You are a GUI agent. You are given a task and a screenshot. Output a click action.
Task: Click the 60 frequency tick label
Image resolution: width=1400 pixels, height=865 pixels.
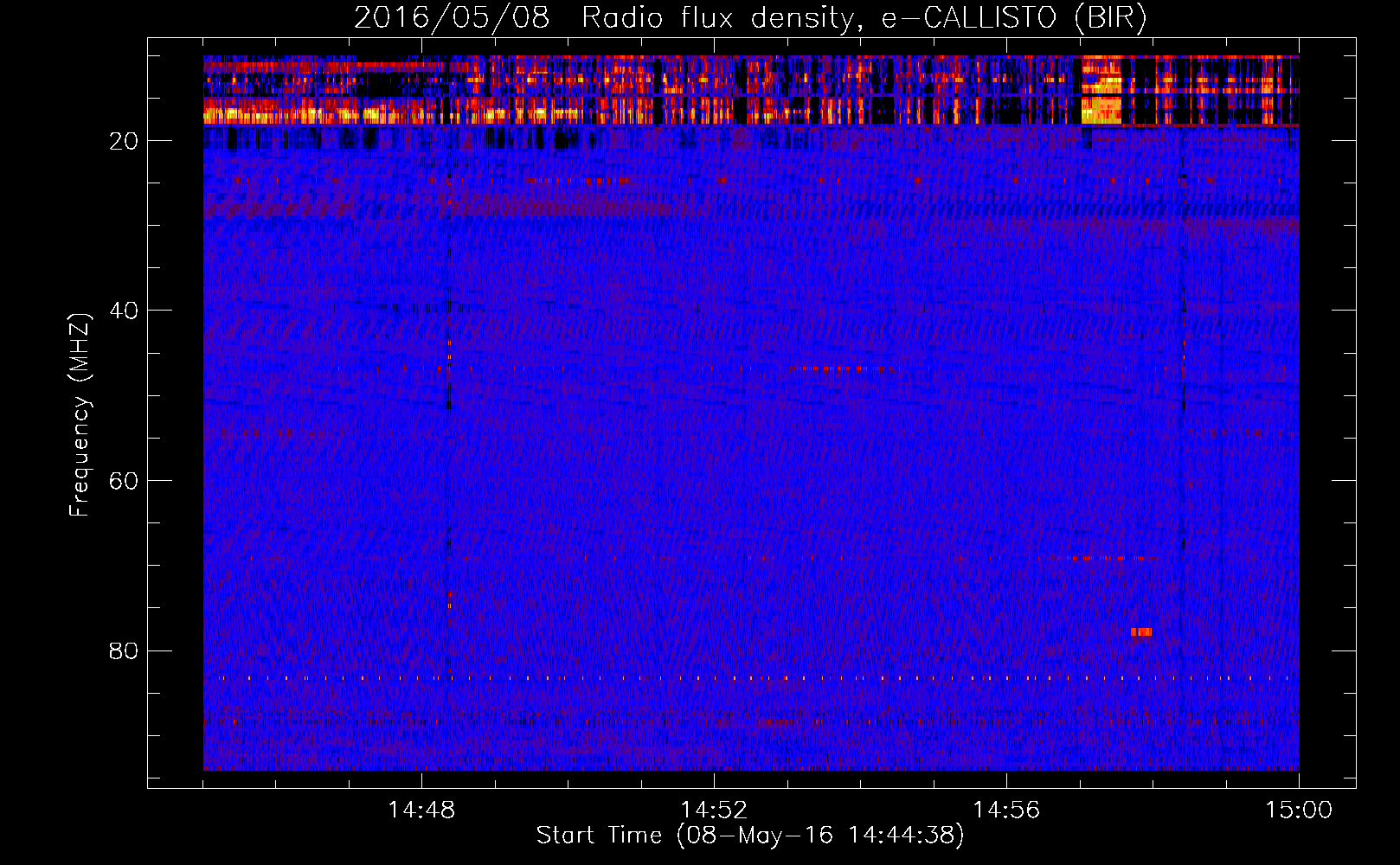pos(124,481)
